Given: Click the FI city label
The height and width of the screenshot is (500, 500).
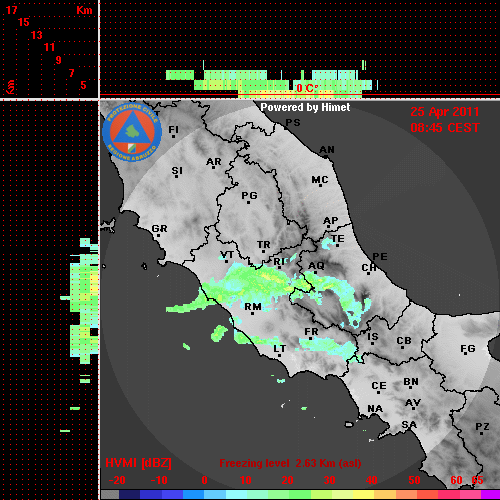Looking at the screenshot, I should (x=173, y=130).
